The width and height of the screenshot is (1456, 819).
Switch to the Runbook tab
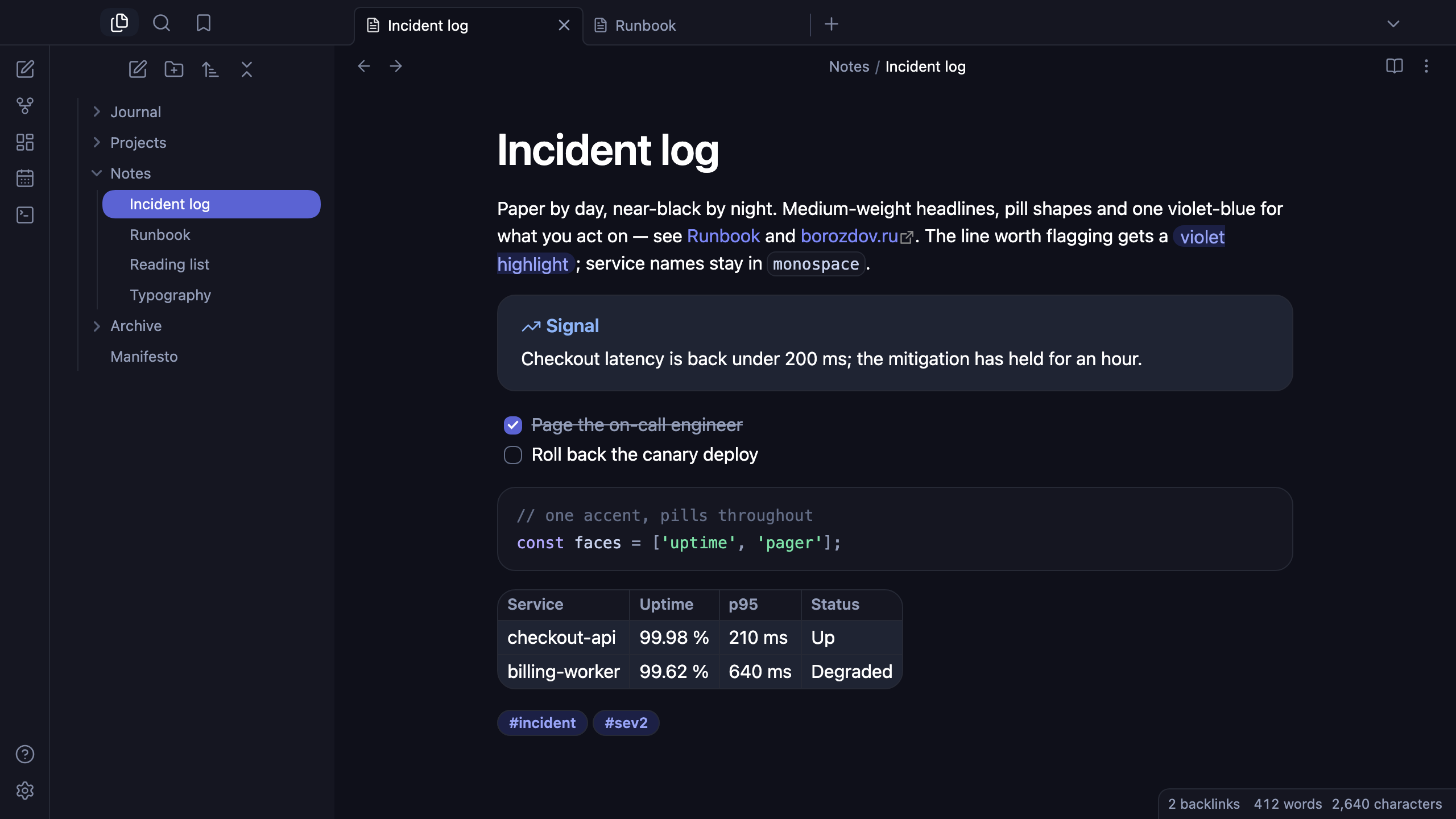697,26
